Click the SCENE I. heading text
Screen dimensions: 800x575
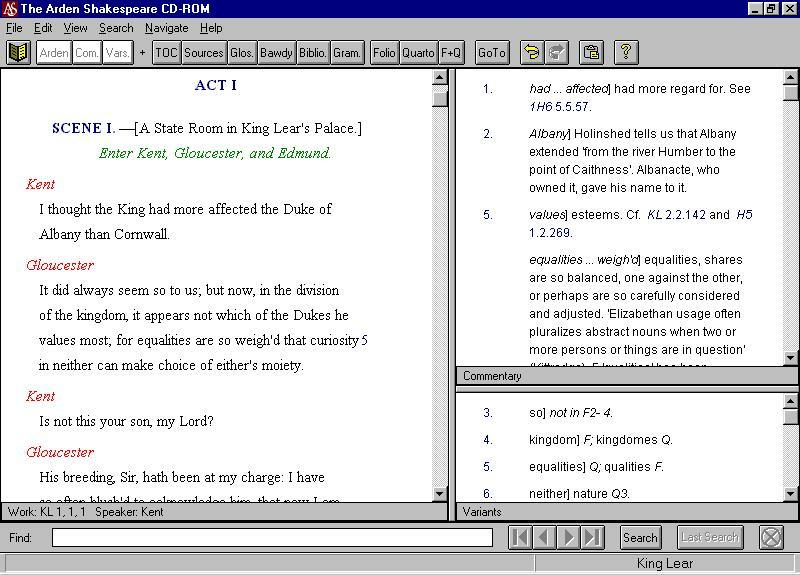point(84,128)
